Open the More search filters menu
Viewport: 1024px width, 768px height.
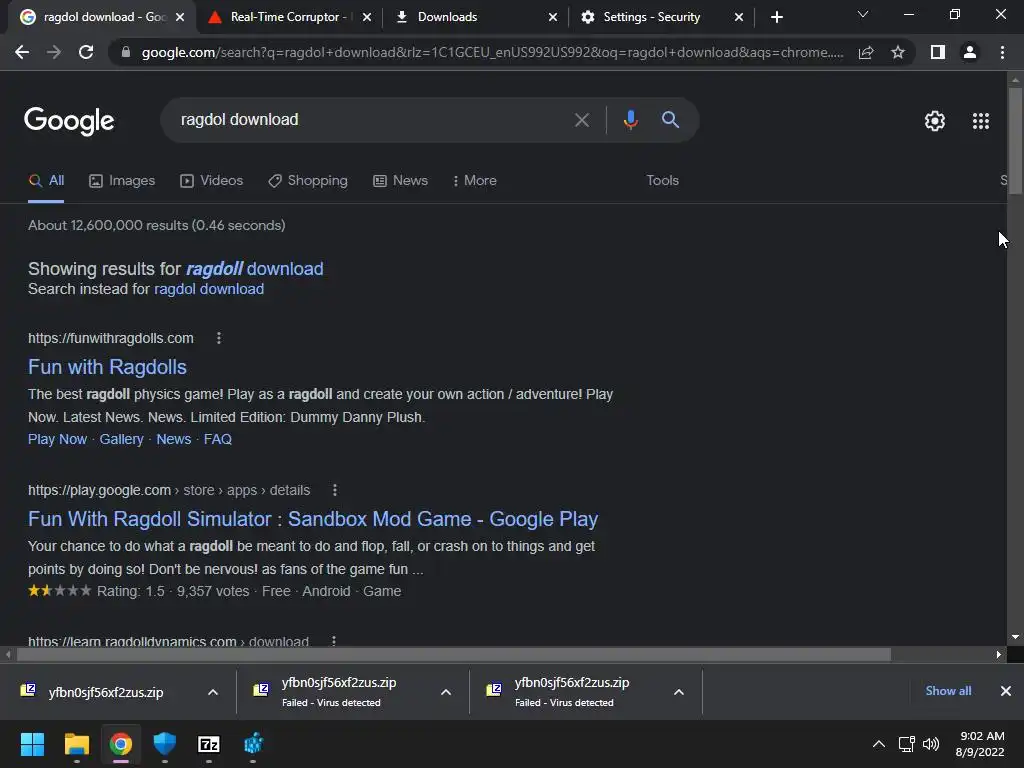pos(474,181)
